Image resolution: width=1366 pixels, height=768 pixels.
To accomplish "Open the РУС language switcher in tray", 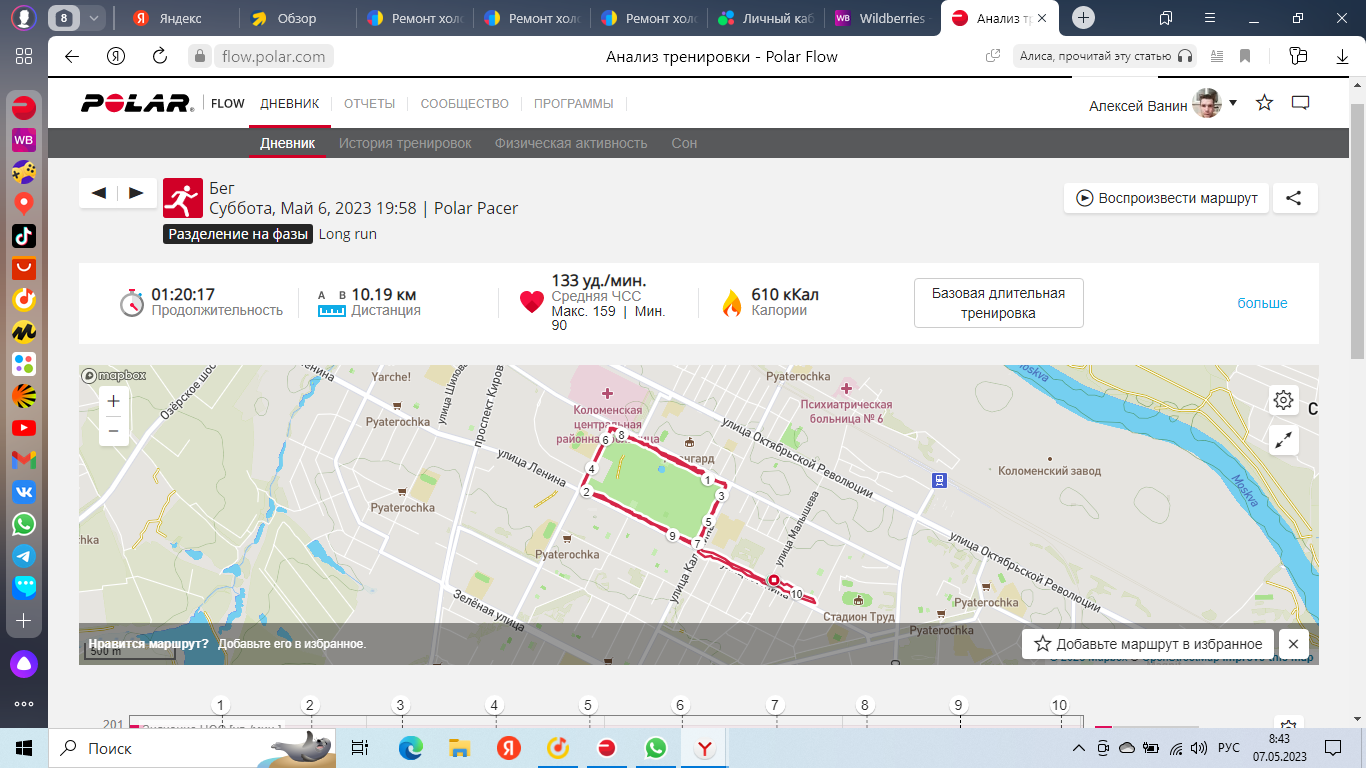I will 1229,747.
